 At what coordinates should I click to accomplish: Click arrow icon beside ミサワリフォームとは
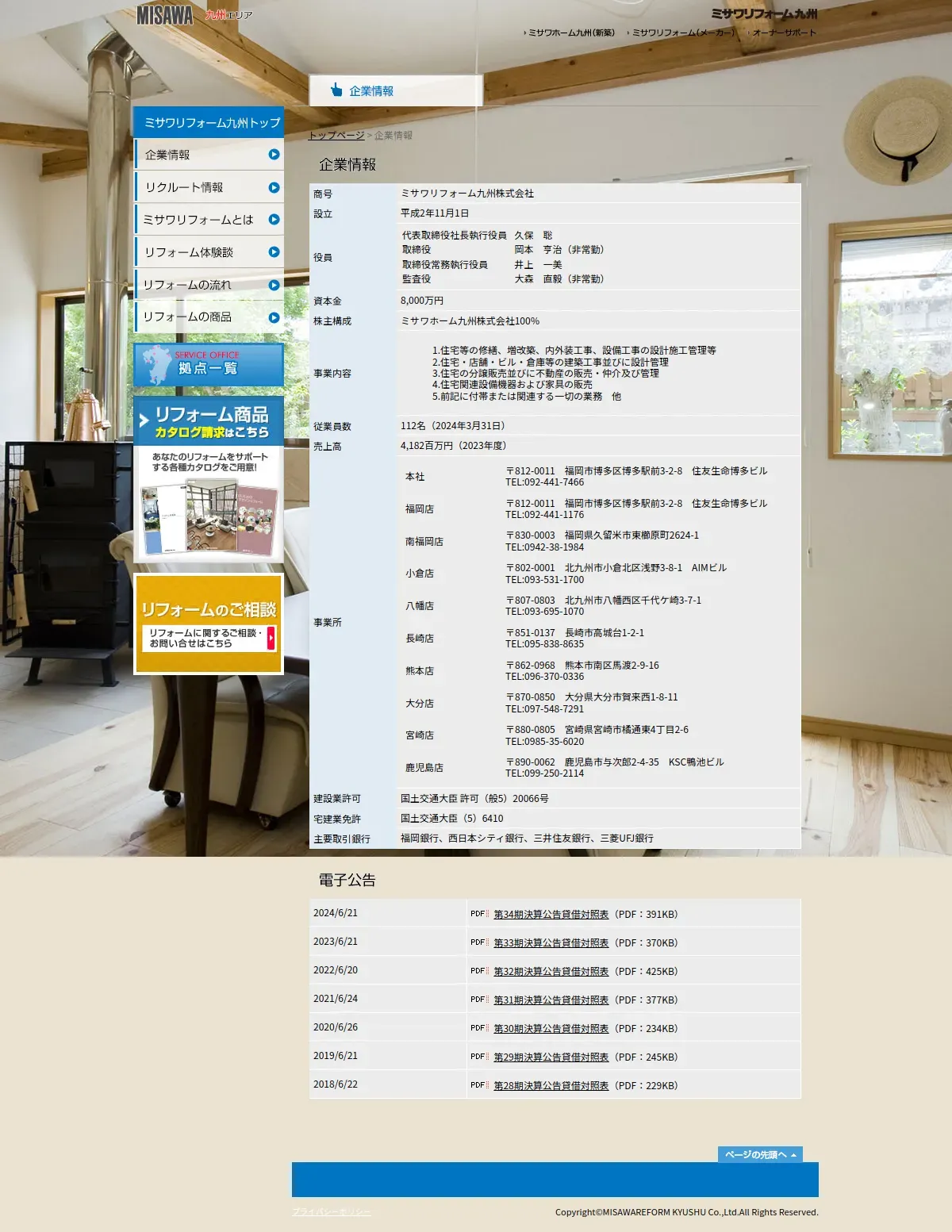(274, 220)
